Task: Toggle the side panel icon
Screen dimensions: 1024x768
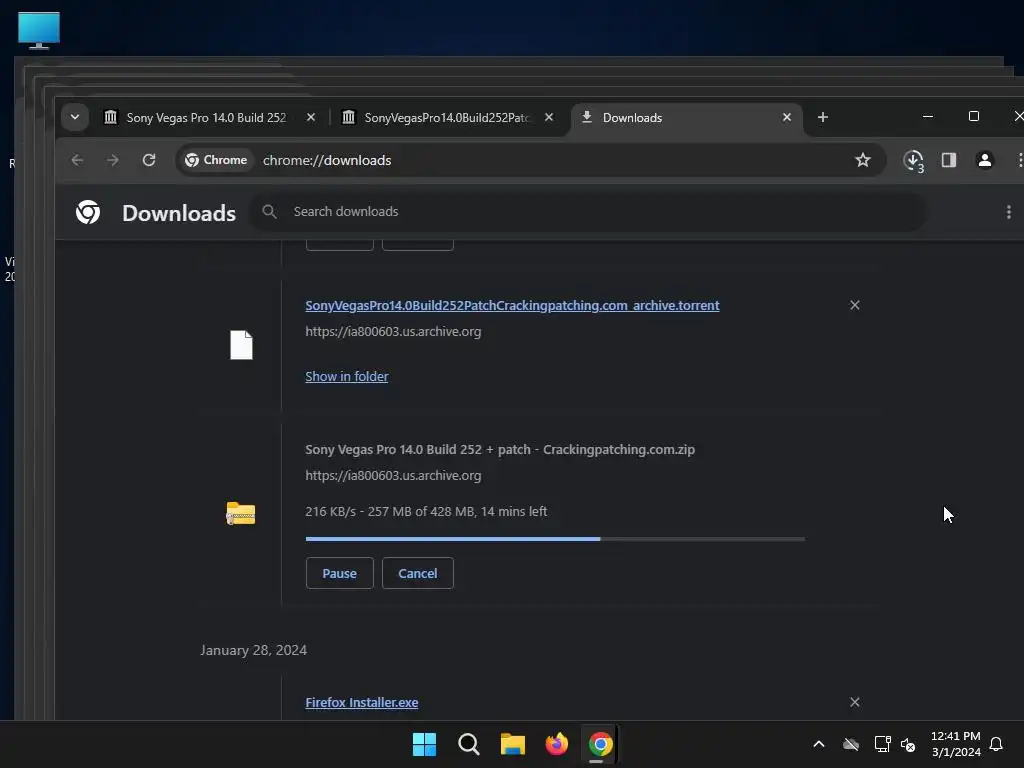Action: point(948,160)
